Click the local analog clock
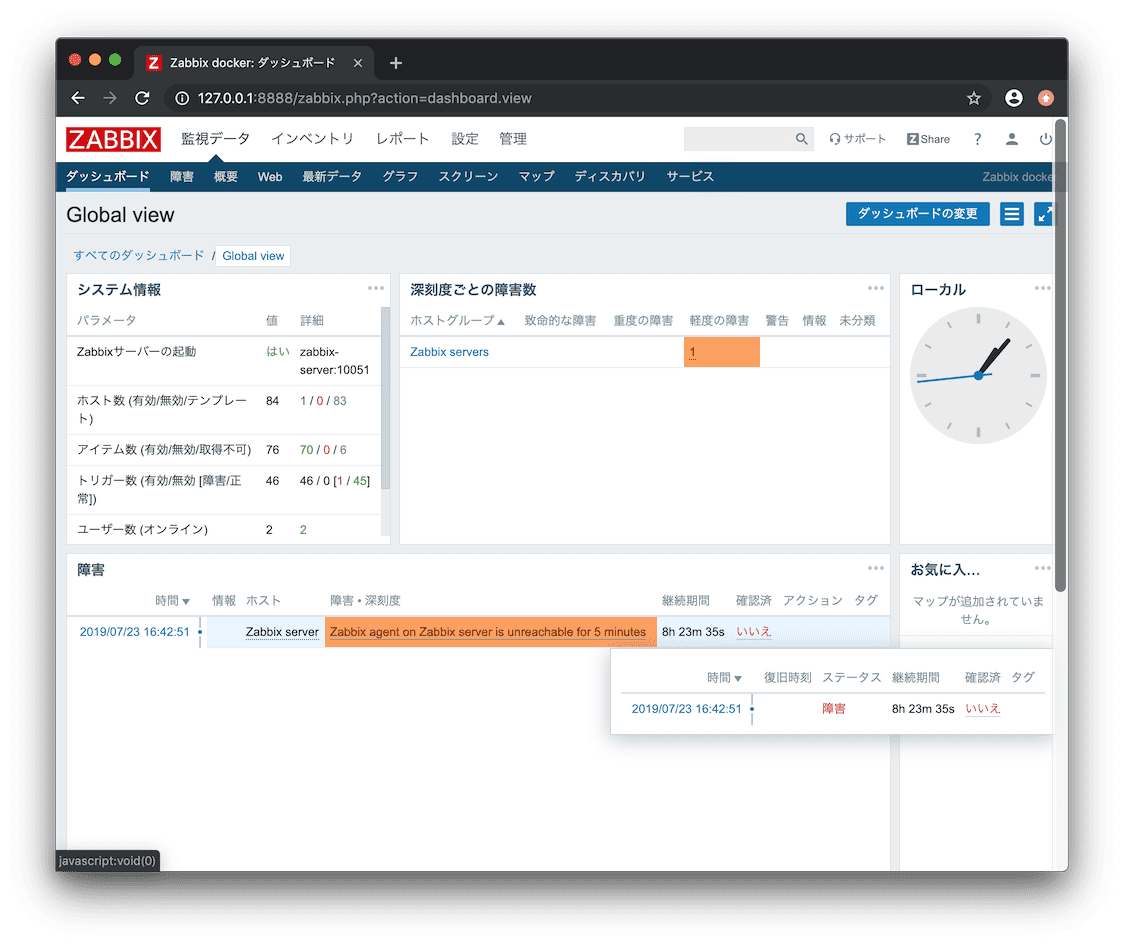1124x945 pixels. (x=978, y=375)
